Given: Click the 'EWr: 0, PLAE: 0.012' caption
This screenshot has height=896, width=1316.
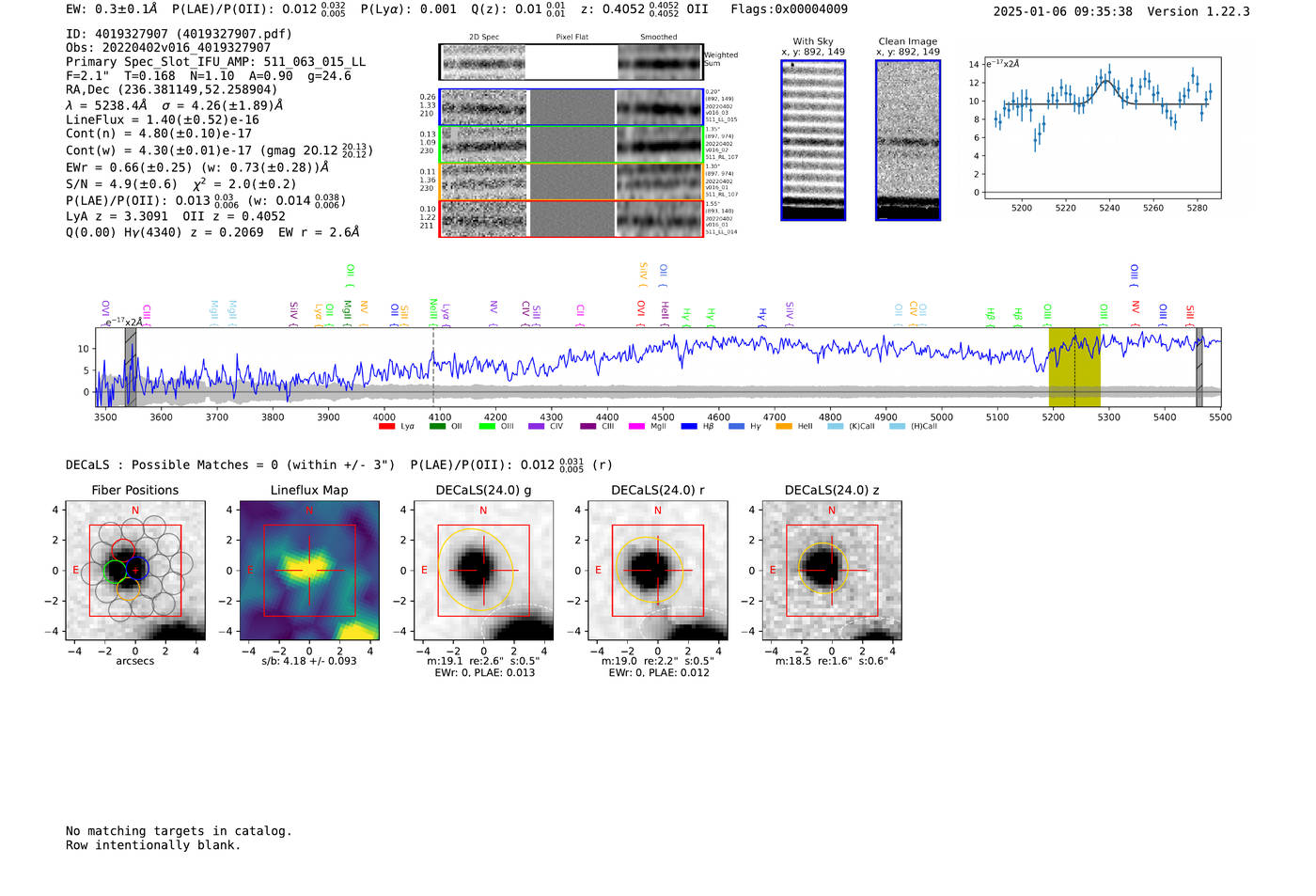Looking at the screenshot, I should click(x=658, y=673).
